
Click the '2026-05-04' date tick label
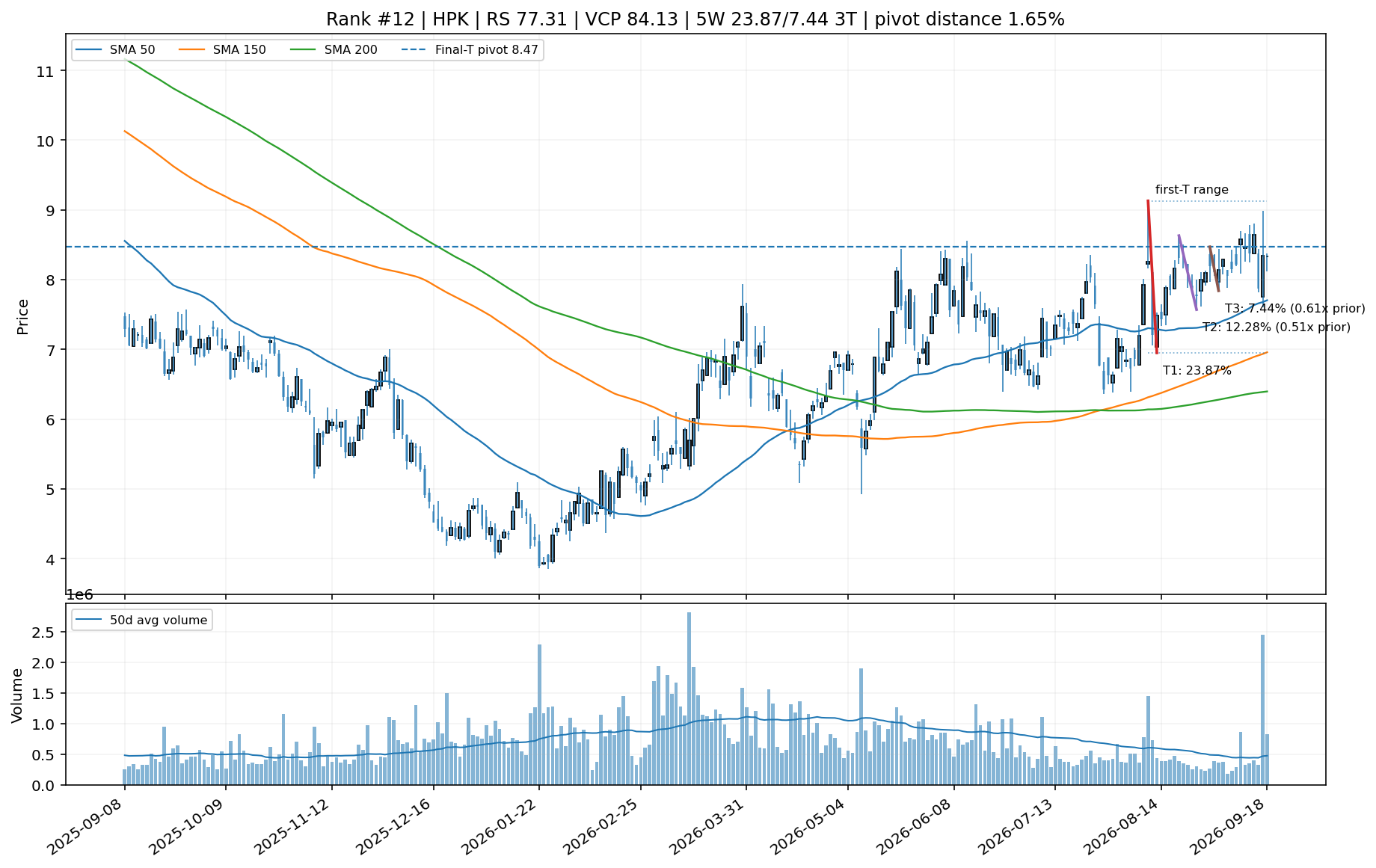point(807,826)
